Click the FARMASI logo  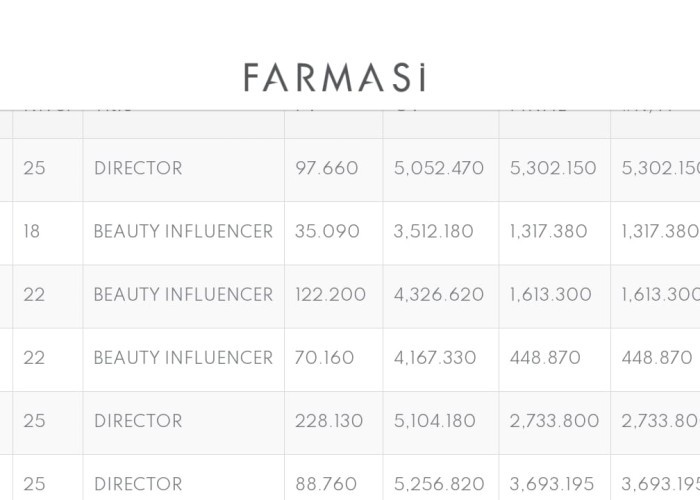pos(334,77)
